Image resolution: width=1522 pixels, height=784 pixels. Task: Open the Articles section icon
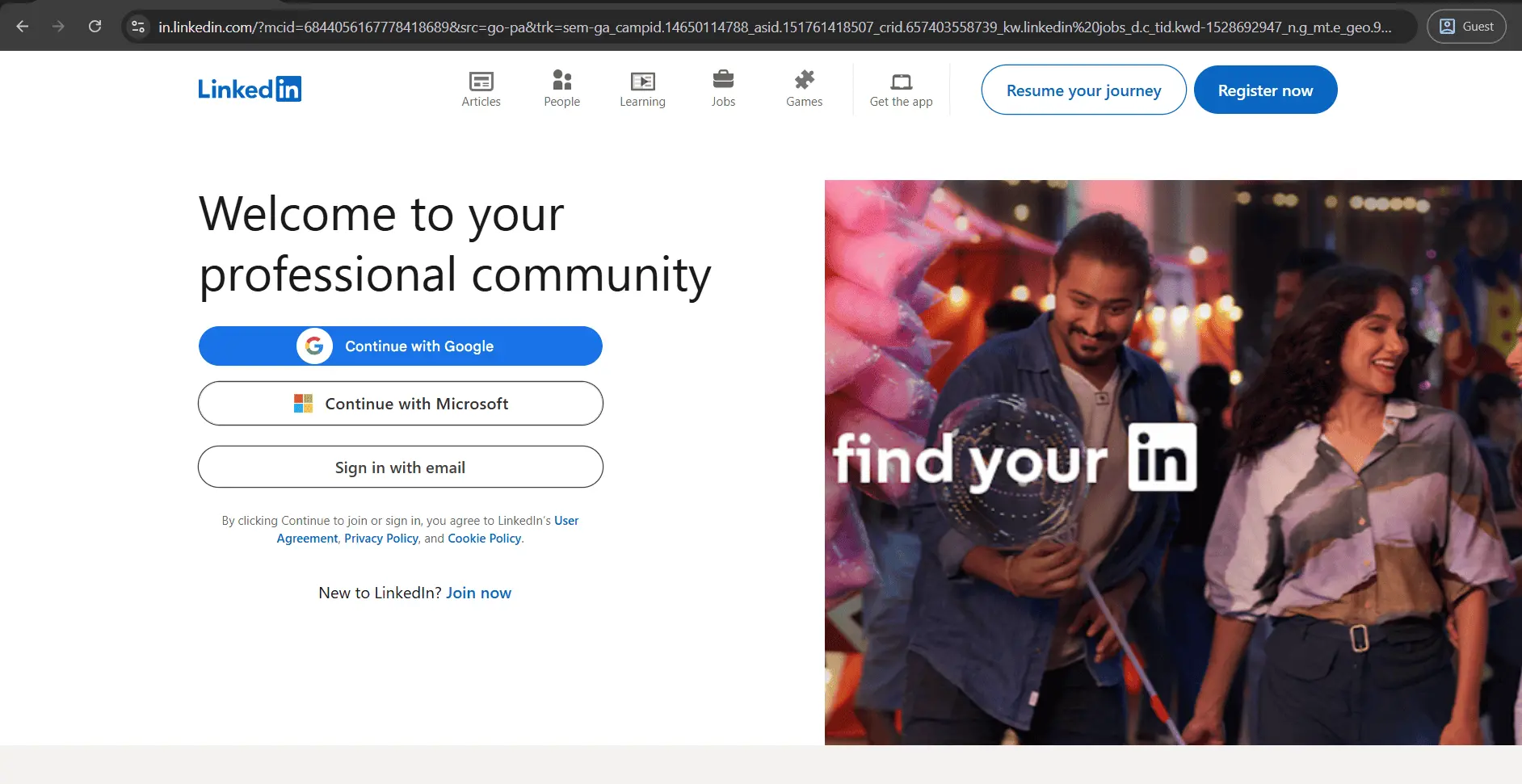coord(481,82)
